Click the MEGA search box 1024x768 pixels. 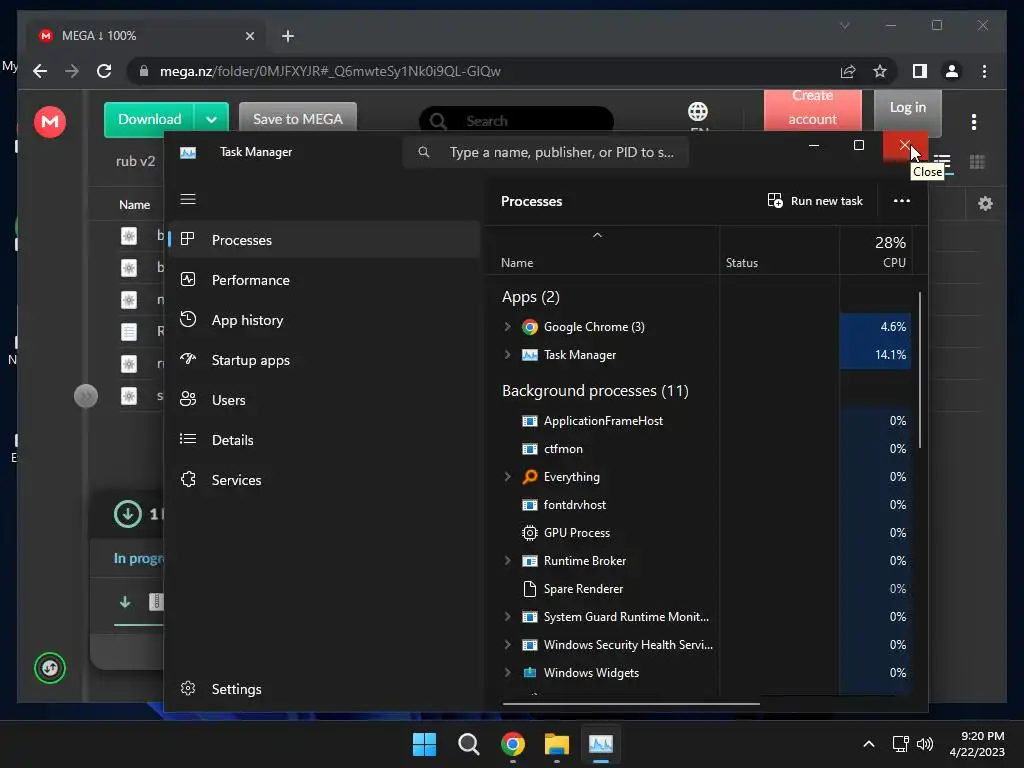pyautogui.click(x=516, y=121)
